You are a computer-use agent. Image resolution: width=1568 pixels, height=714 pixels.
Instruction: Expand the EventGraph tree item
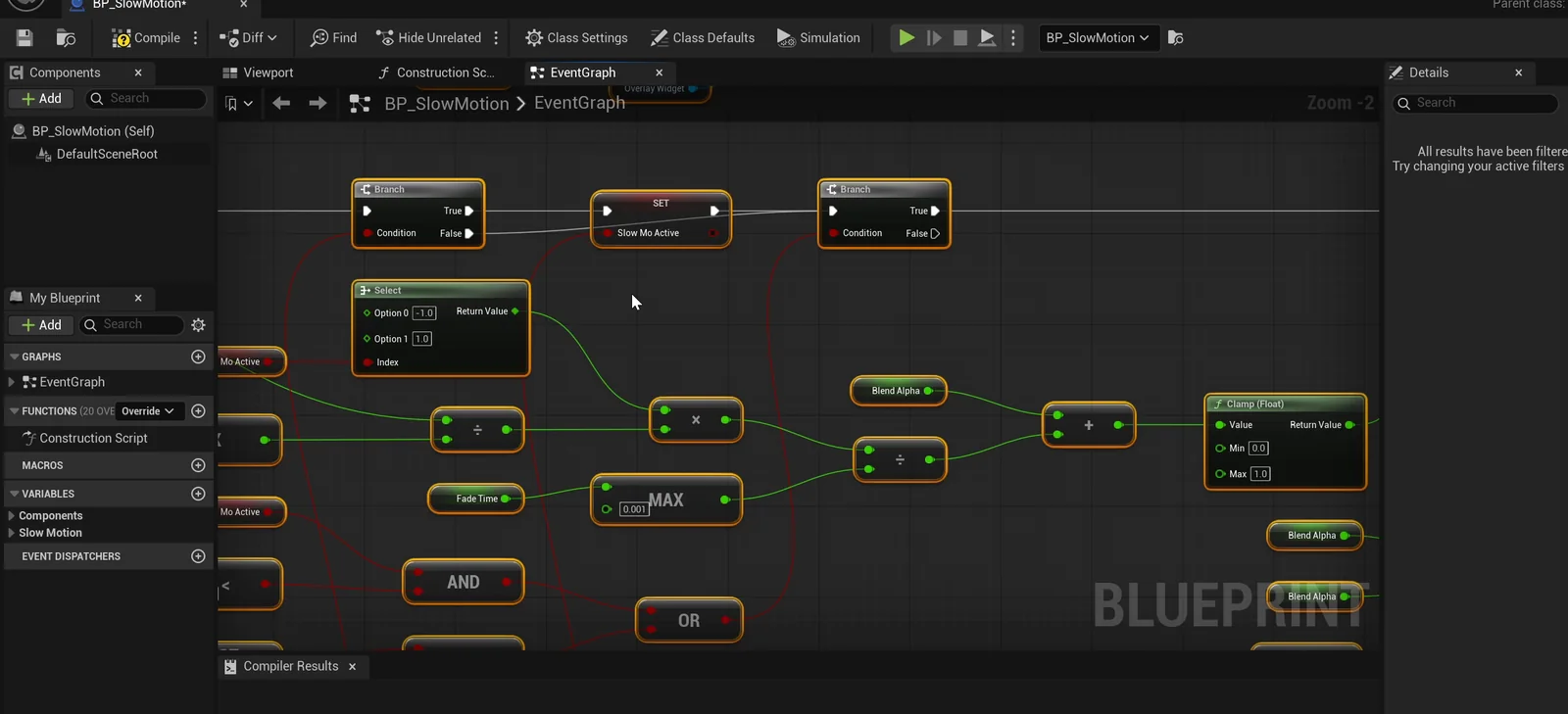[12, 382]
